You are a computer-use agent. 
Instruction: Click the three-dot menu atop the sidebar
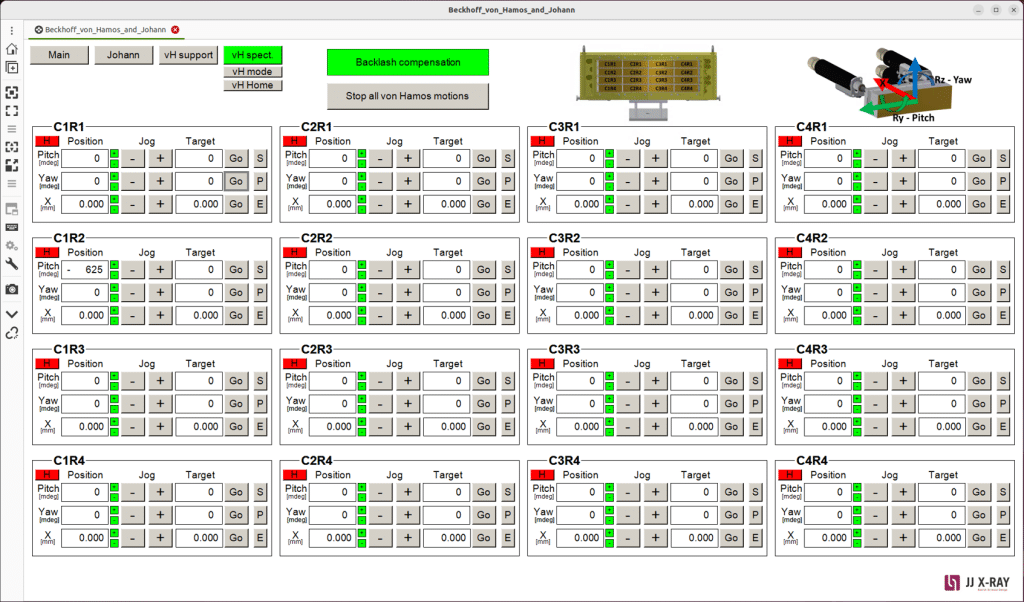12,31
